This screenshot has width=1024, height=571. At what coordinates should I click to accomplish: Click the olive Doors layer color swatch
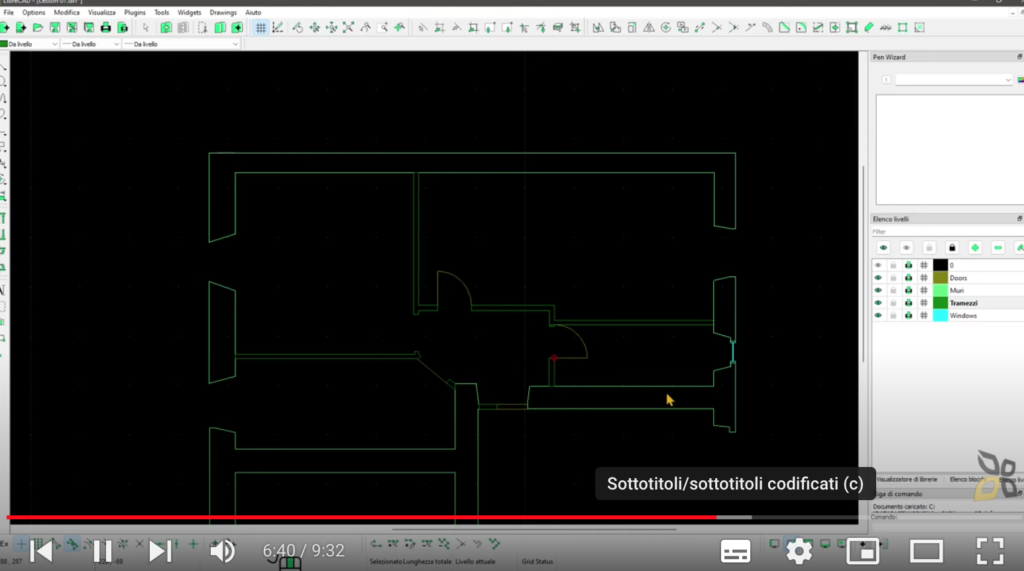(x=940, y=278)
